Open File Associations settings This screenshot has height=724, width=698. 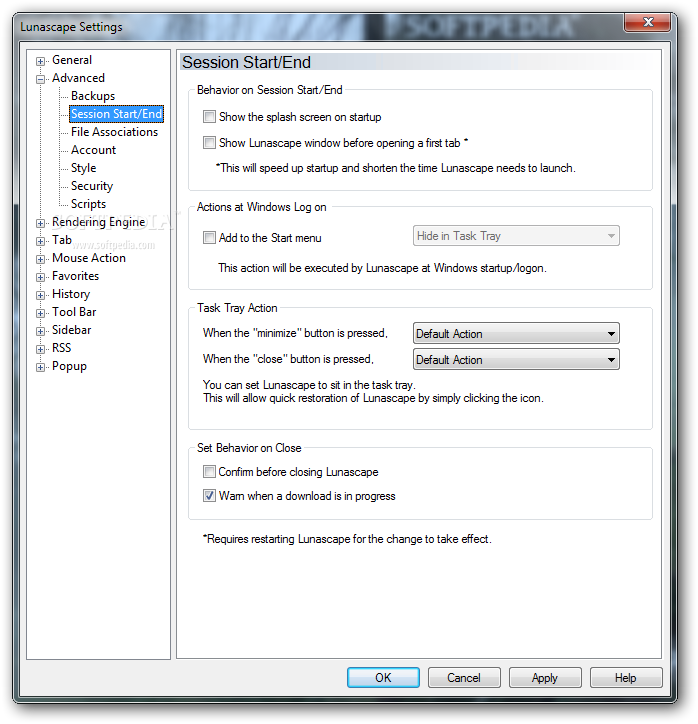pos(114,132)
